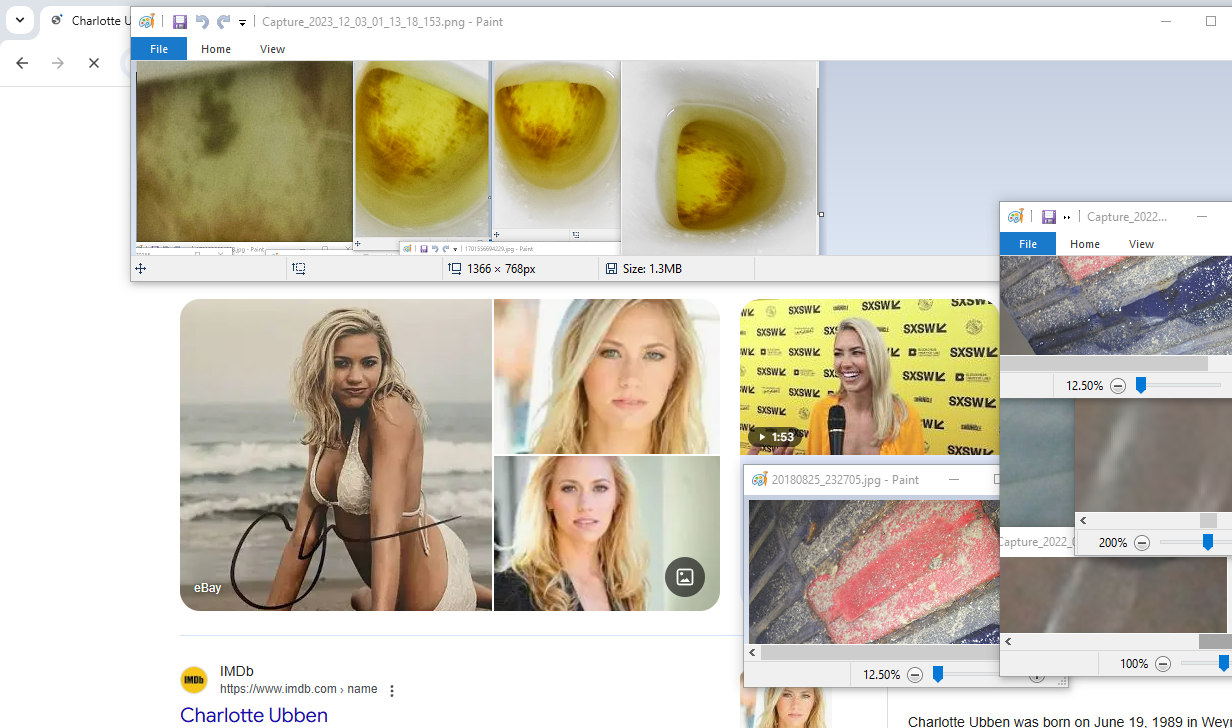This screenshot has width=1232, height=728.
Task: Click zoom slider handle in 20180825_232705.jpg window
Action: (x=938, y=675)
